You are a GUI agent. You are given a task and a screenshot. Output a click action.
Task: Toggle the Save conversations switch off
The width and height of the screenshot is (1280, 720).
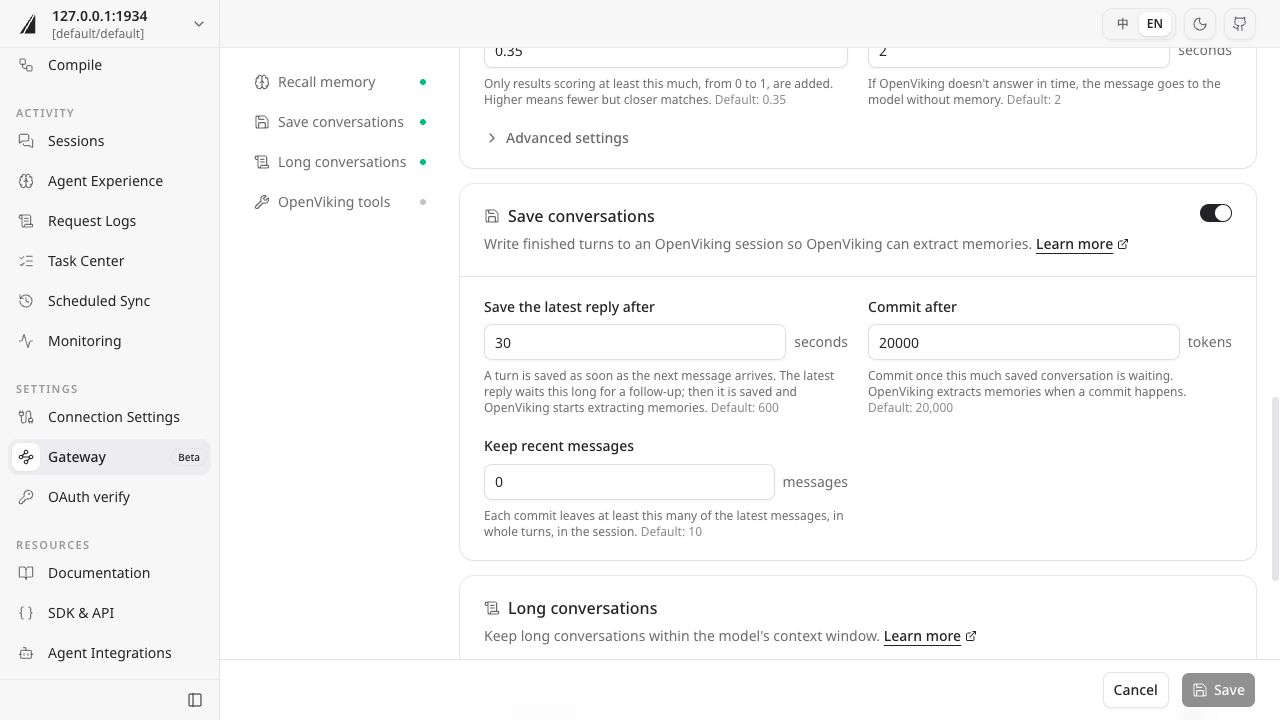pos(1216,213)
